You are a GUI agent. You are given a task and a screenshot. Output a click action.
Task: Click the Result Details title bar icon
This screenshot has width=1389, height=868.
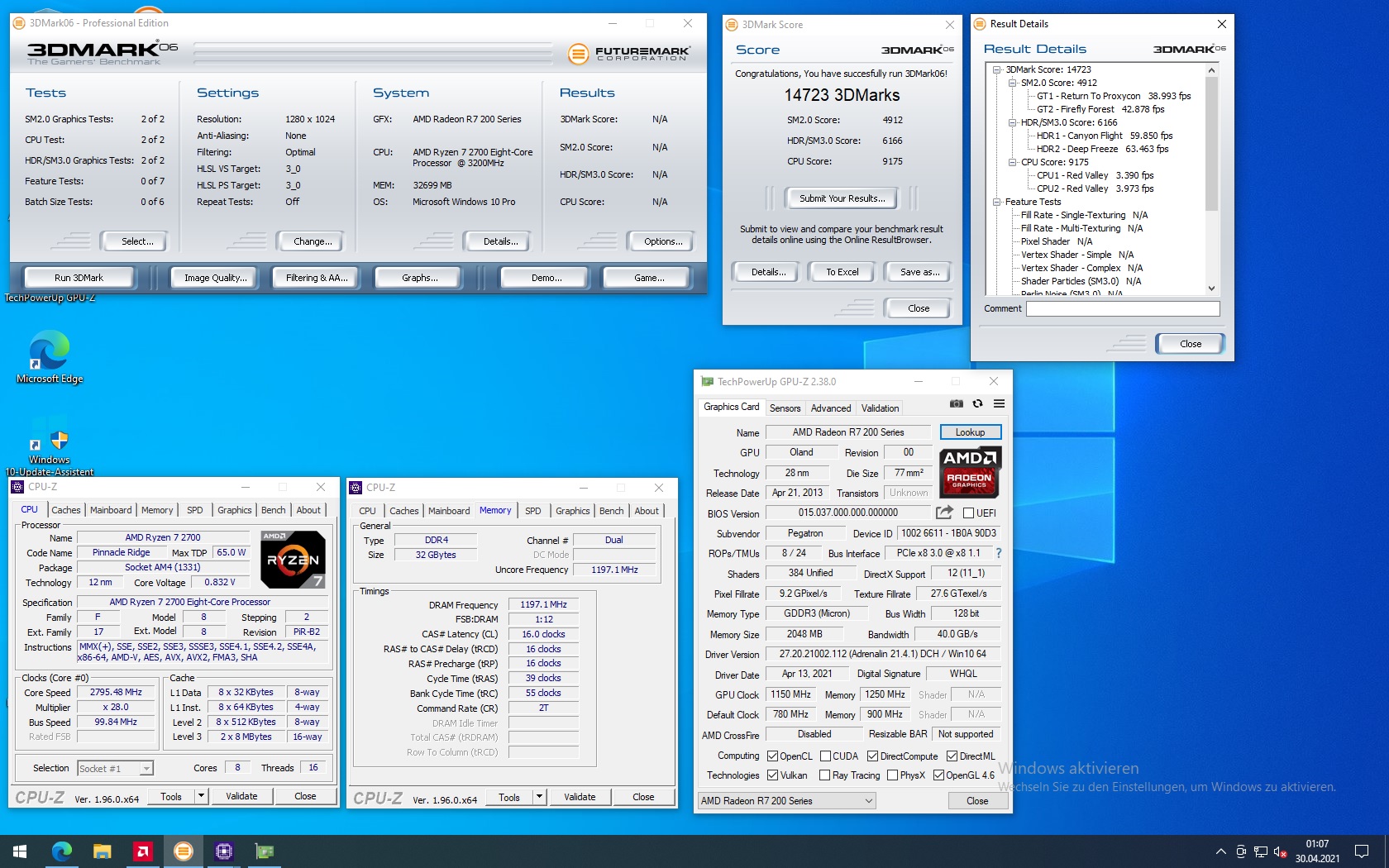pos(980,24)
